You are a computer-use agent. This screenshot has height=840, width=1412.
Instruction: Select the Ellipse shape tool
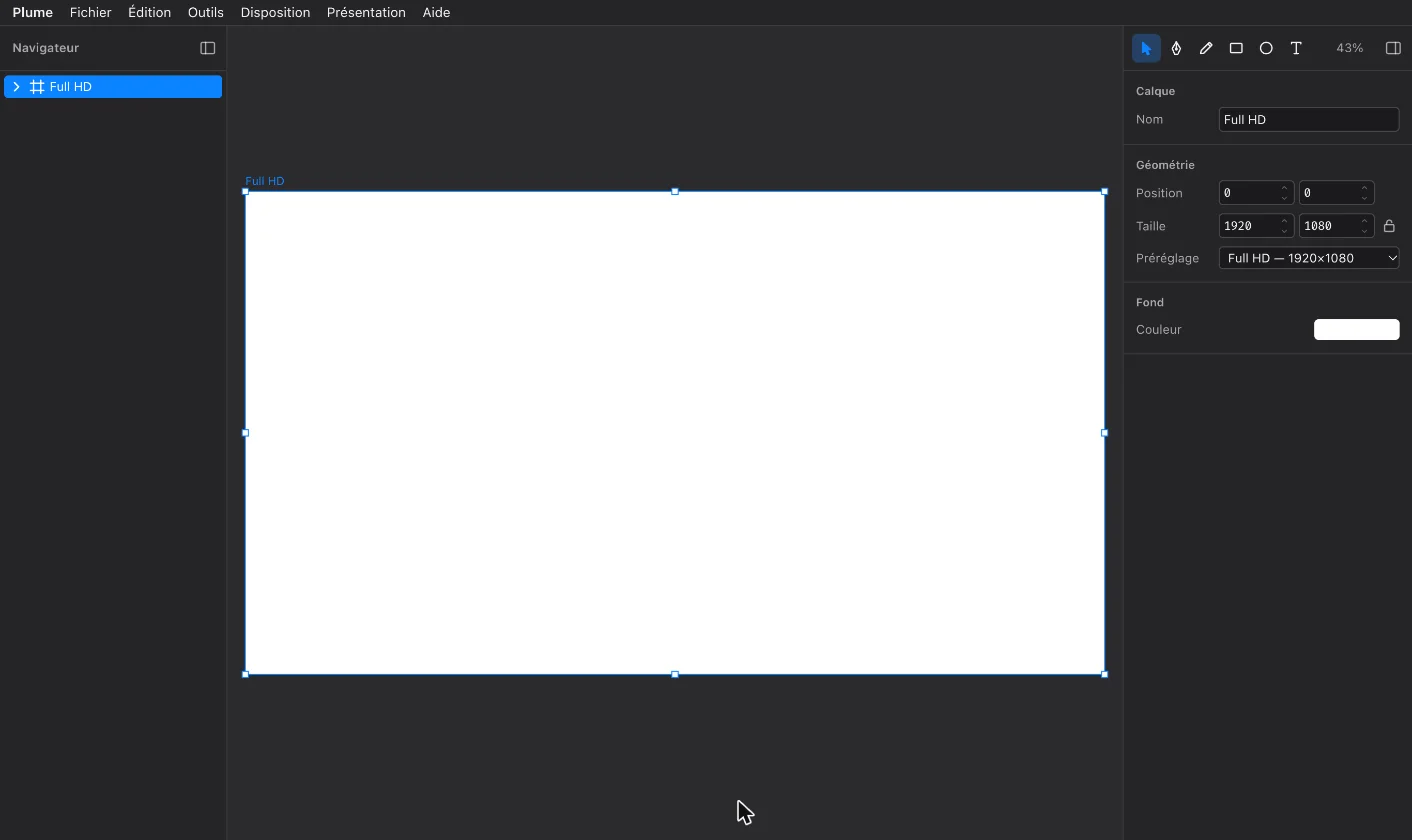[1266, 48]
